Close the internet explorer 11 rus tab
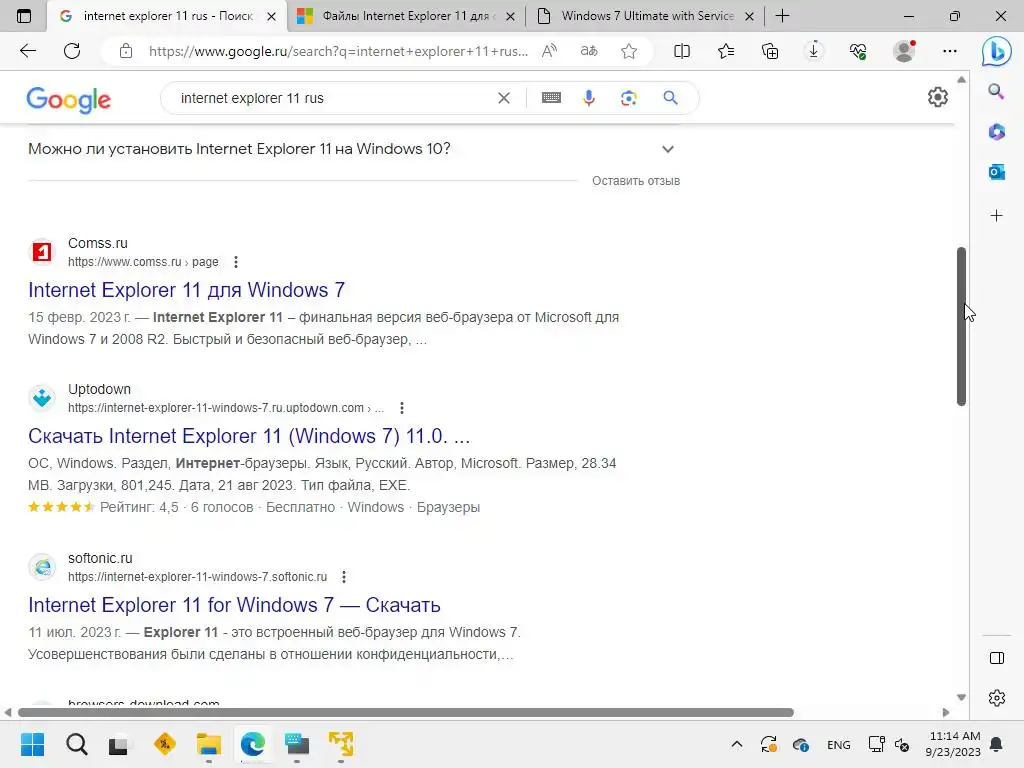Image resolution: width=1024 pixels, height=768 pixels. pyautogui.click(x=272, y=16)
